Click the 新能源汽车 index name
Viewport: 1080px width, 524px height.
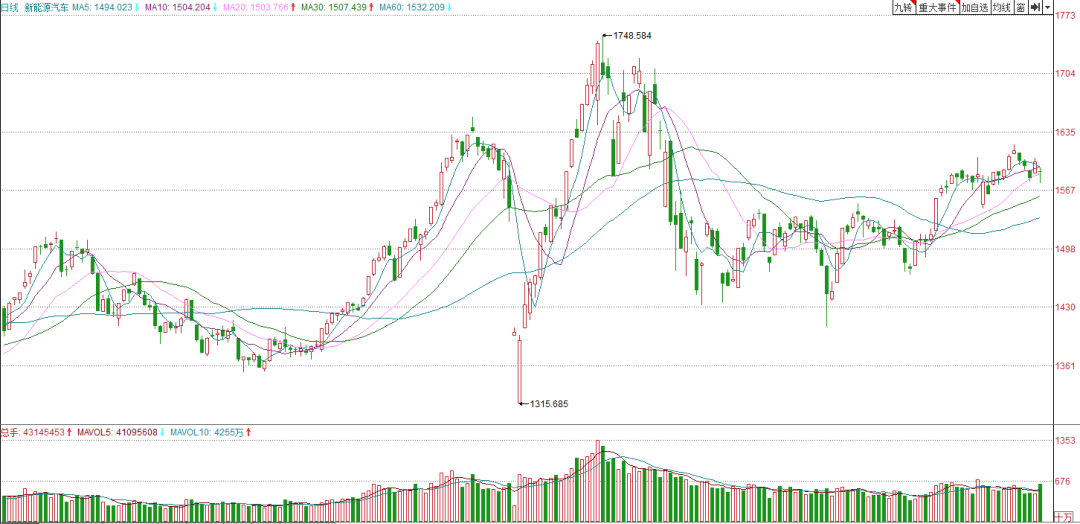(x=46, y=7)
